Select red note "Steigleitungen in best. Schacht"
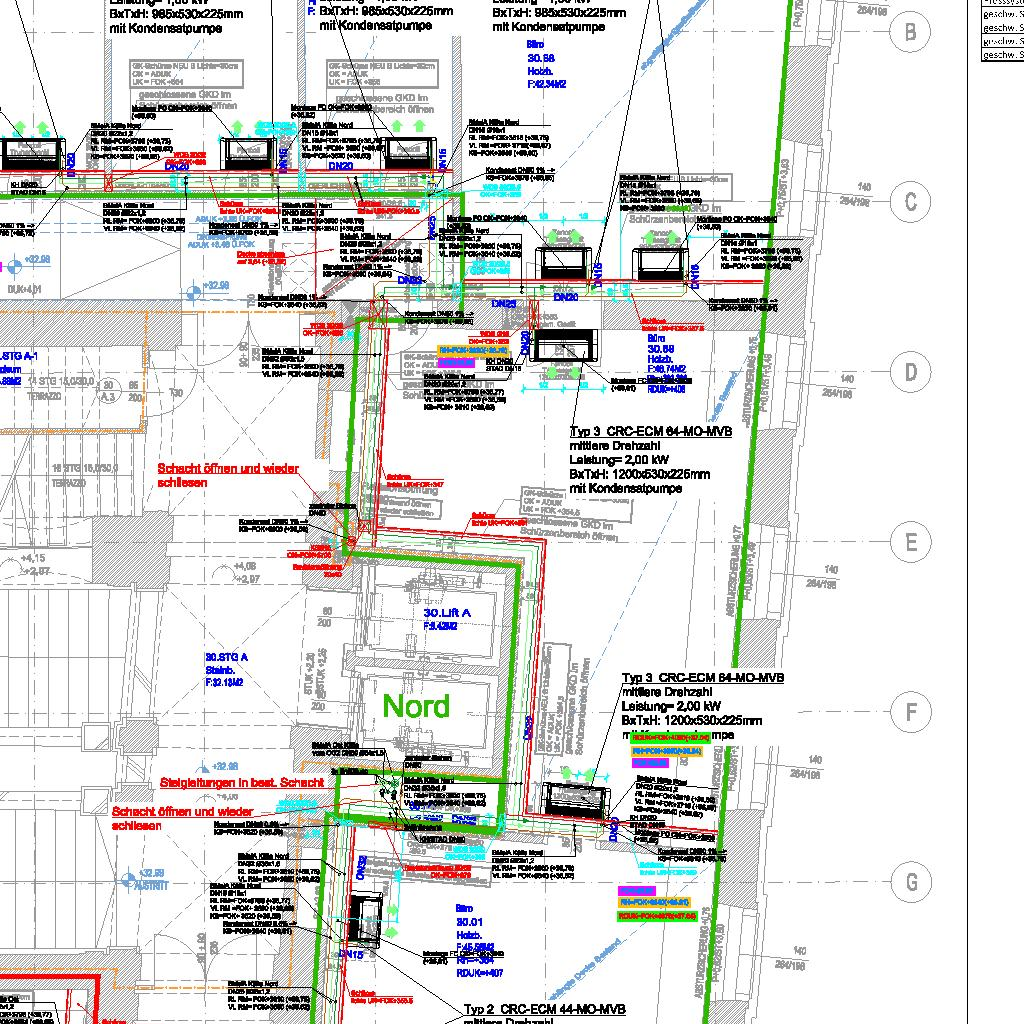The height and width of the screenshot is (1024, 1024). coord(242,782)
